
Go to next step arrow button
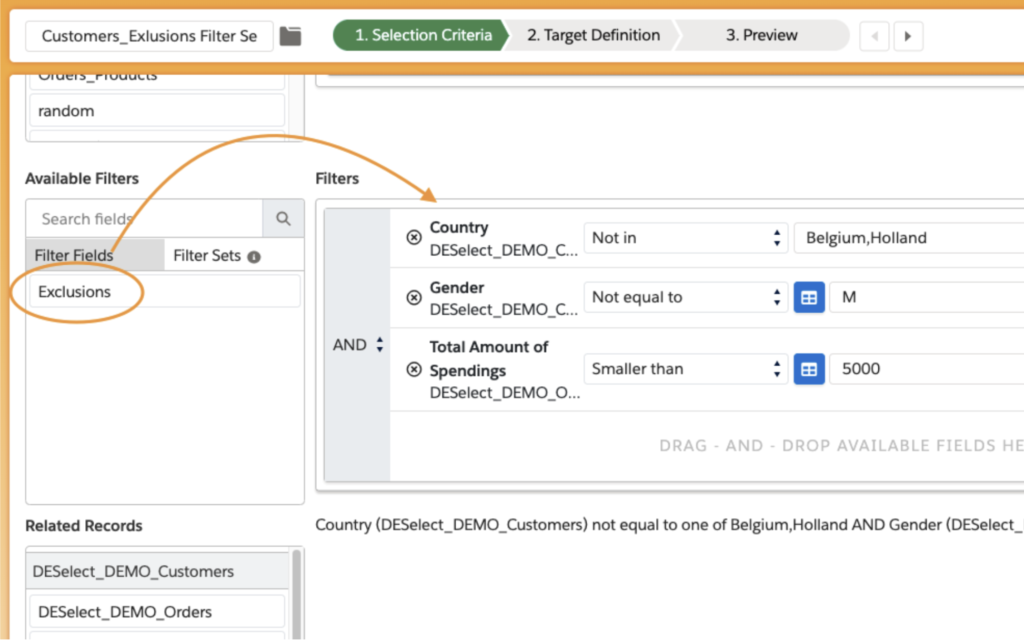tap(907, 36)
